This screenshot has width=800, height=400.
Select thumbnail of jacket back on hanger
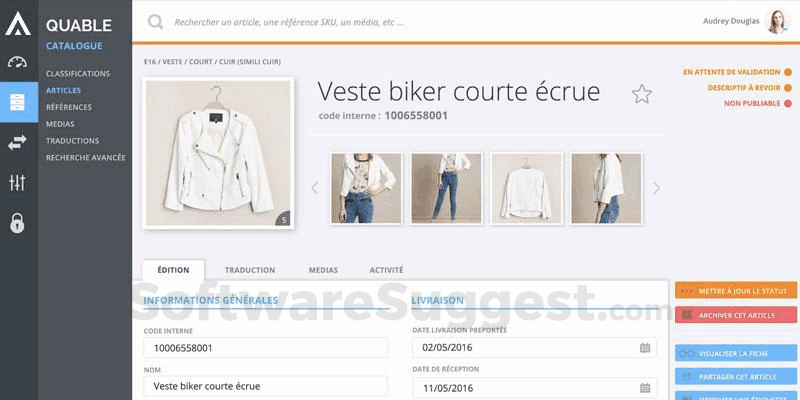pyautogui.click(x=527, y=188)
